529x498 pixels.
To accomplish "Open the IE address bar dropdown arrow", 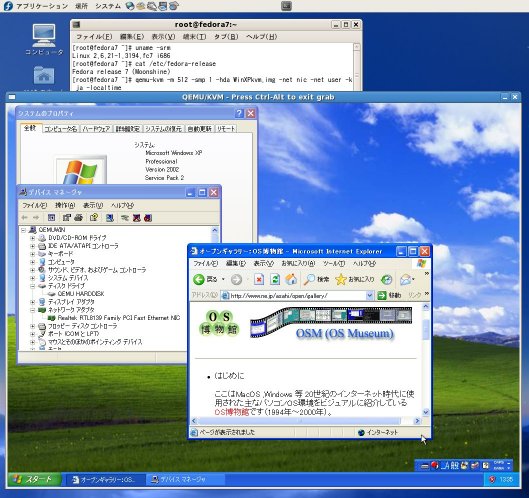I will [x=369, y=296].
